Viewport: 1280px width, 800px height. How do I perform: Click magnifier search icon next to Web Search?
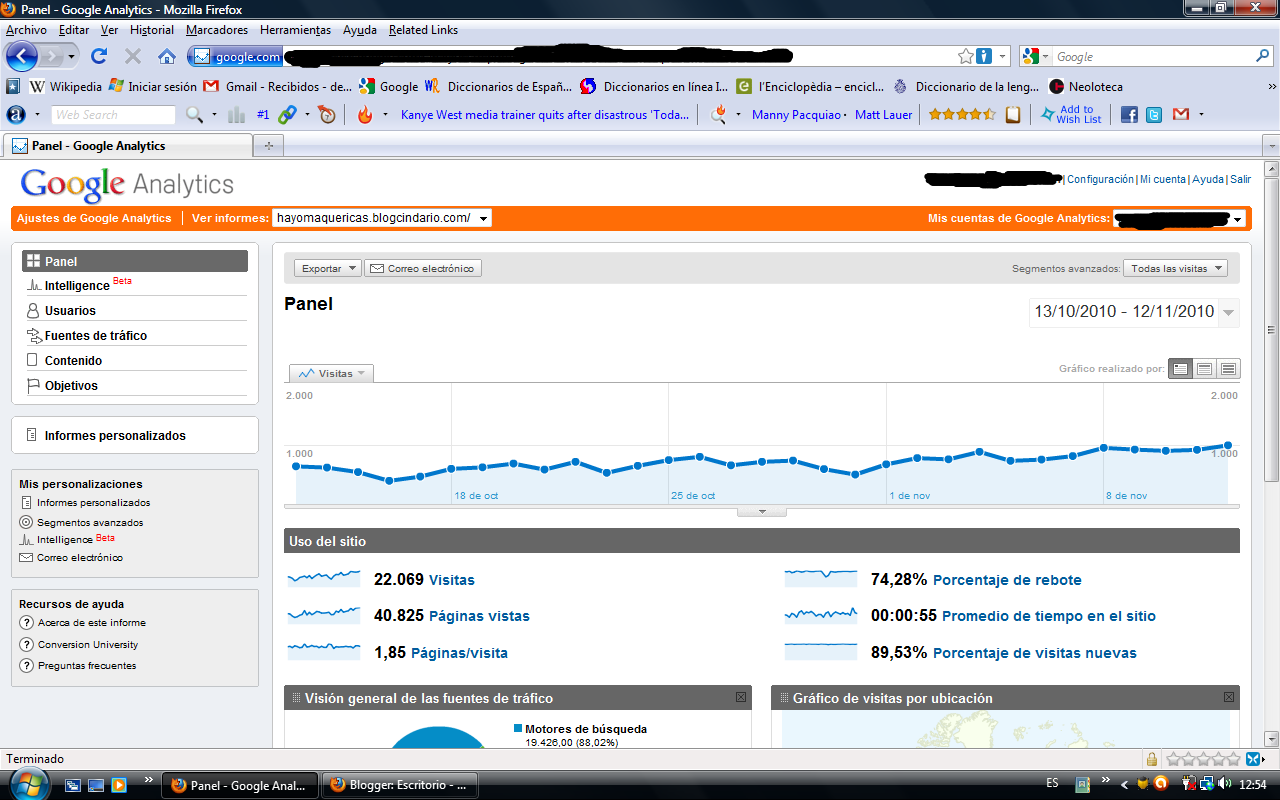click(194, 115)
